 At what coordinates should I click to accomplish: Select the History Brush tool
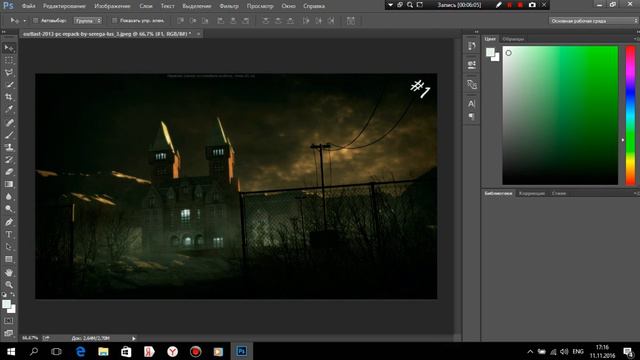click(x=9, y=159)
